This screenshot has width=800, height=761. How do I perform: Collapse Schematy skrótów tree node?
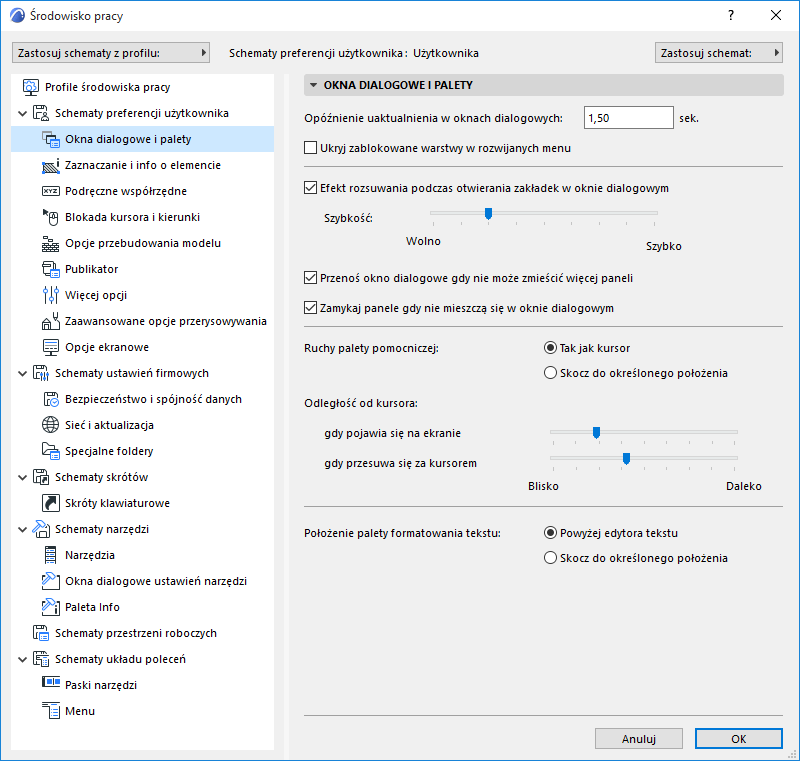click(x=22, y=478)
